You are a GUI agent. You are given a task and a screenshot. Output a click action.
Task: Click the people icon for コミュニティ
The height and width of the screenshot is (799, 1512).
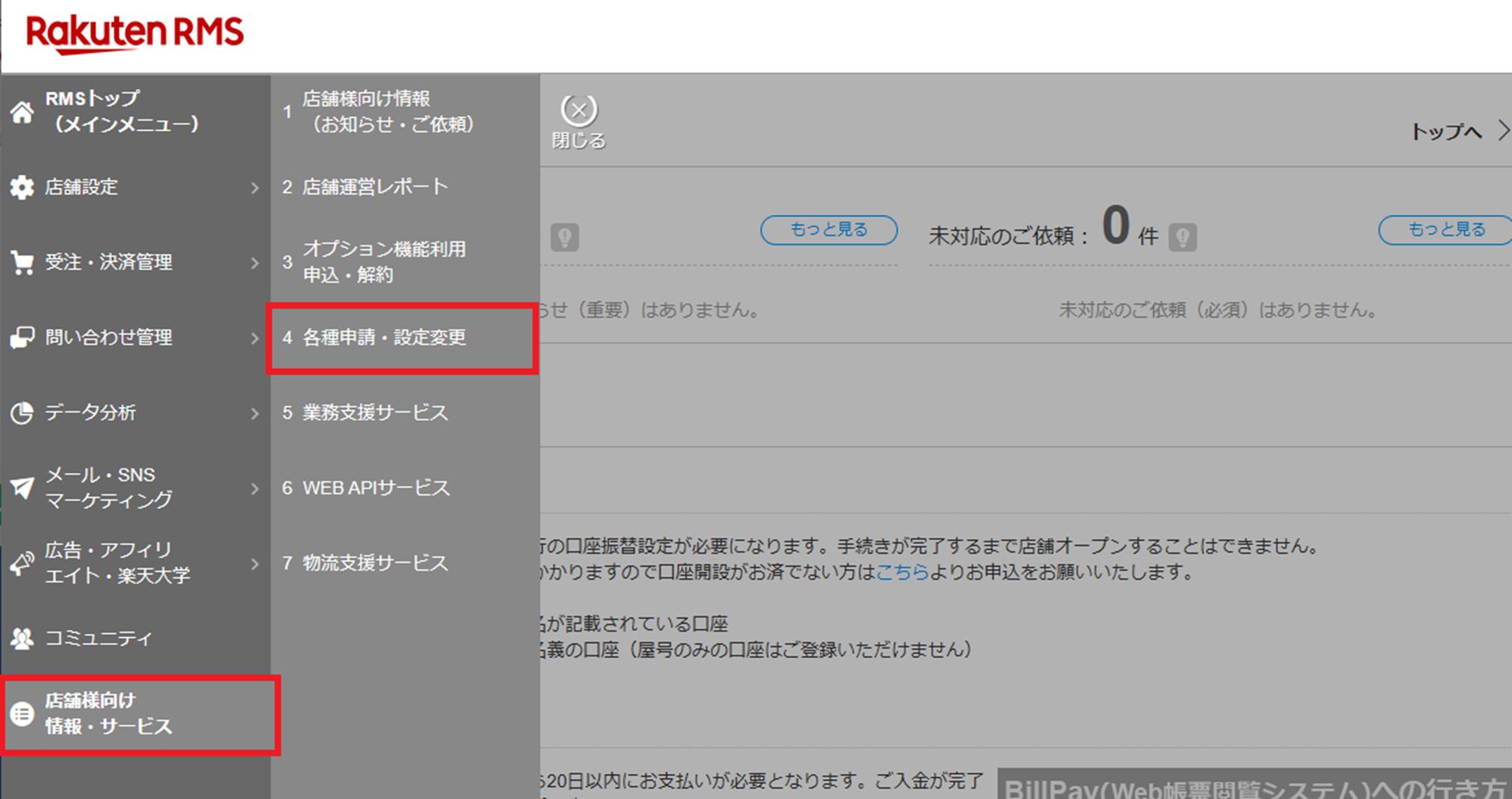[22, 638]
